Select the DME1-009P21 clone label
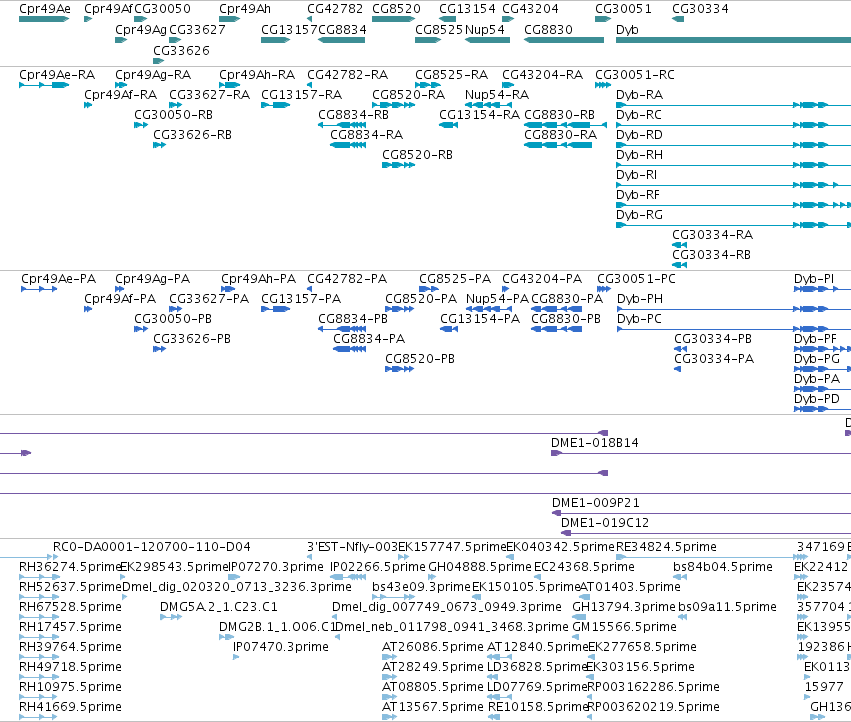 click(x=595, y=503)
